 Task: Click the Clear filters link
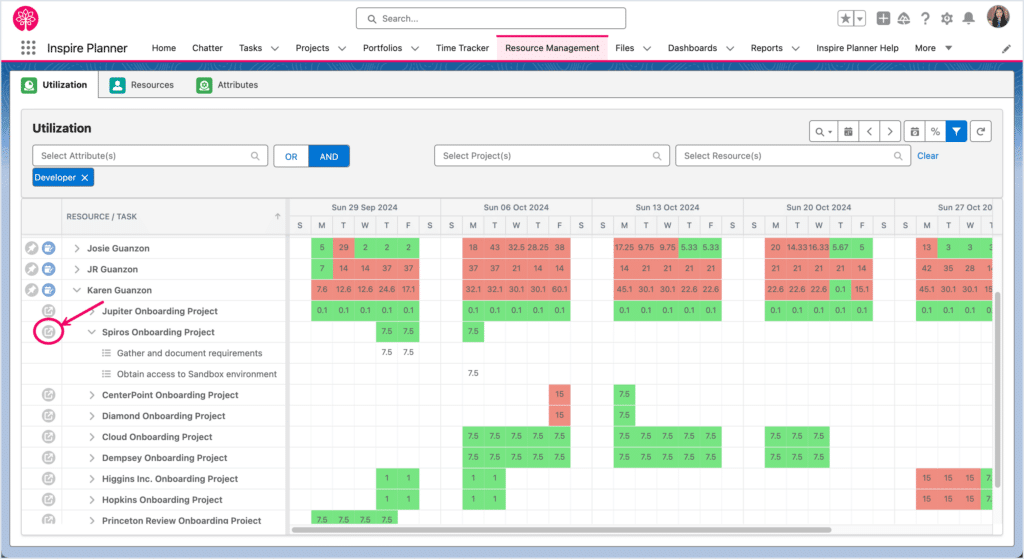click(927, 155)
